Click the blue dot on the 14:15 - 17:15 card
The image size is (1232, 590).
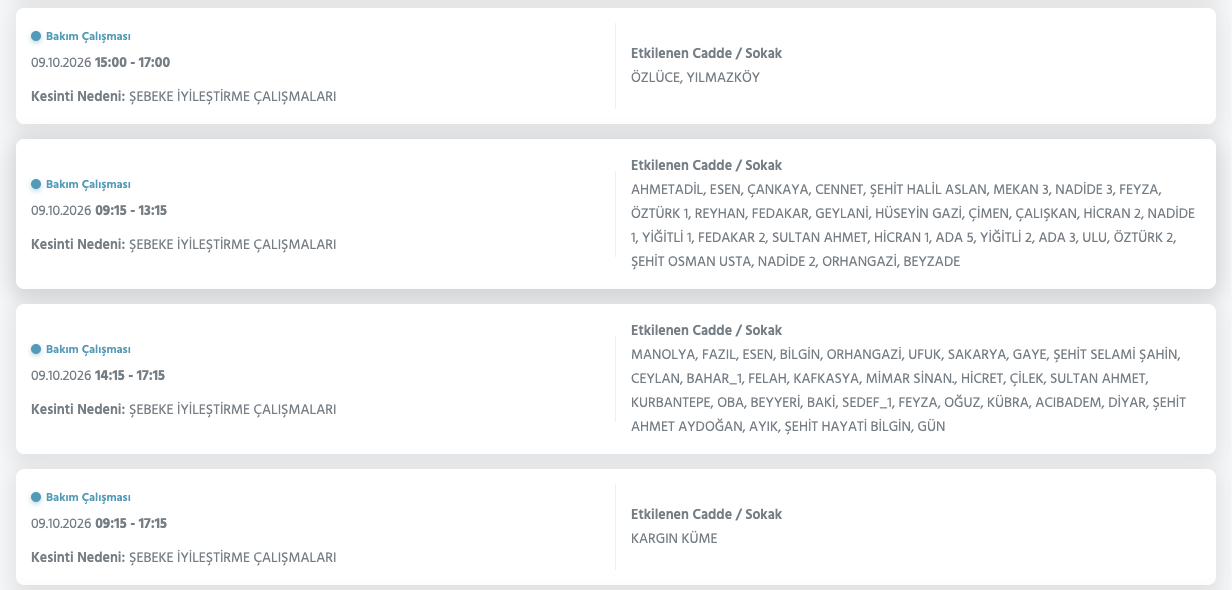pos(36,349)
